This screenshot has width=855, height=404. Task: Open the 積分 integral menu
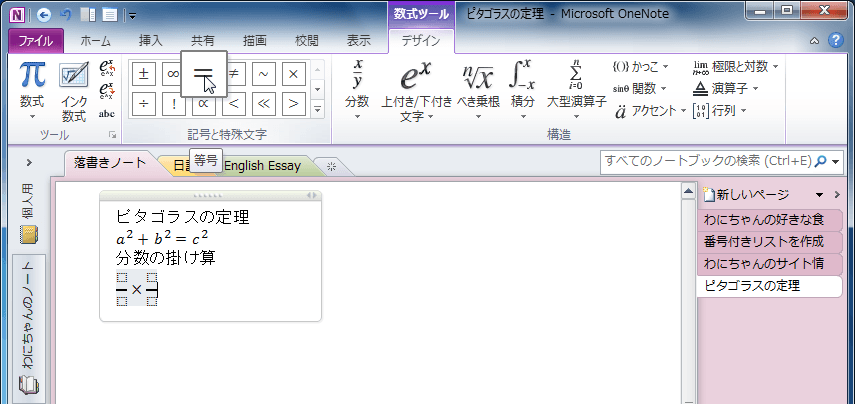pos(523,91)
